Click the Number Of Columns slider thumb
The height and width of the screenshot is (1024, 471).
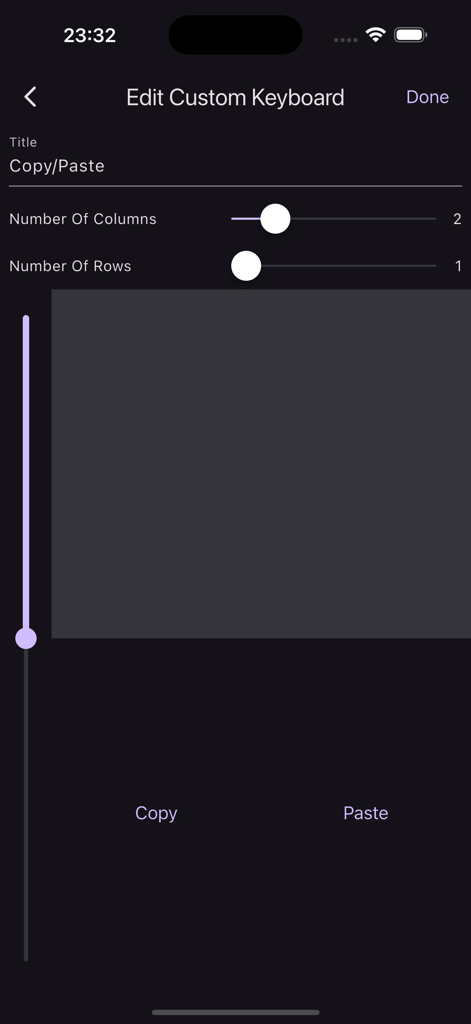275,219
